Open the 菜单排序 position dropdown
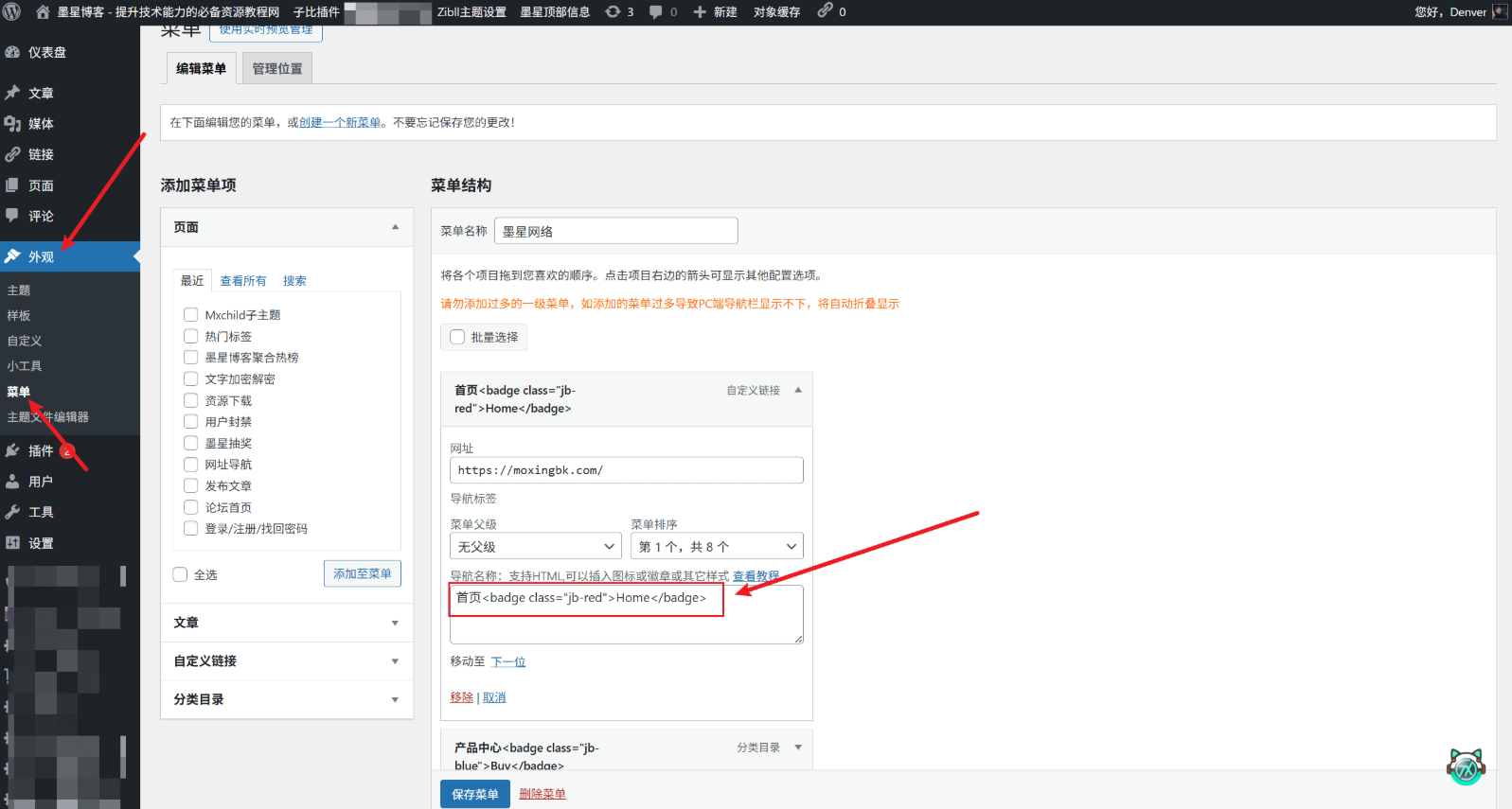 717,546
